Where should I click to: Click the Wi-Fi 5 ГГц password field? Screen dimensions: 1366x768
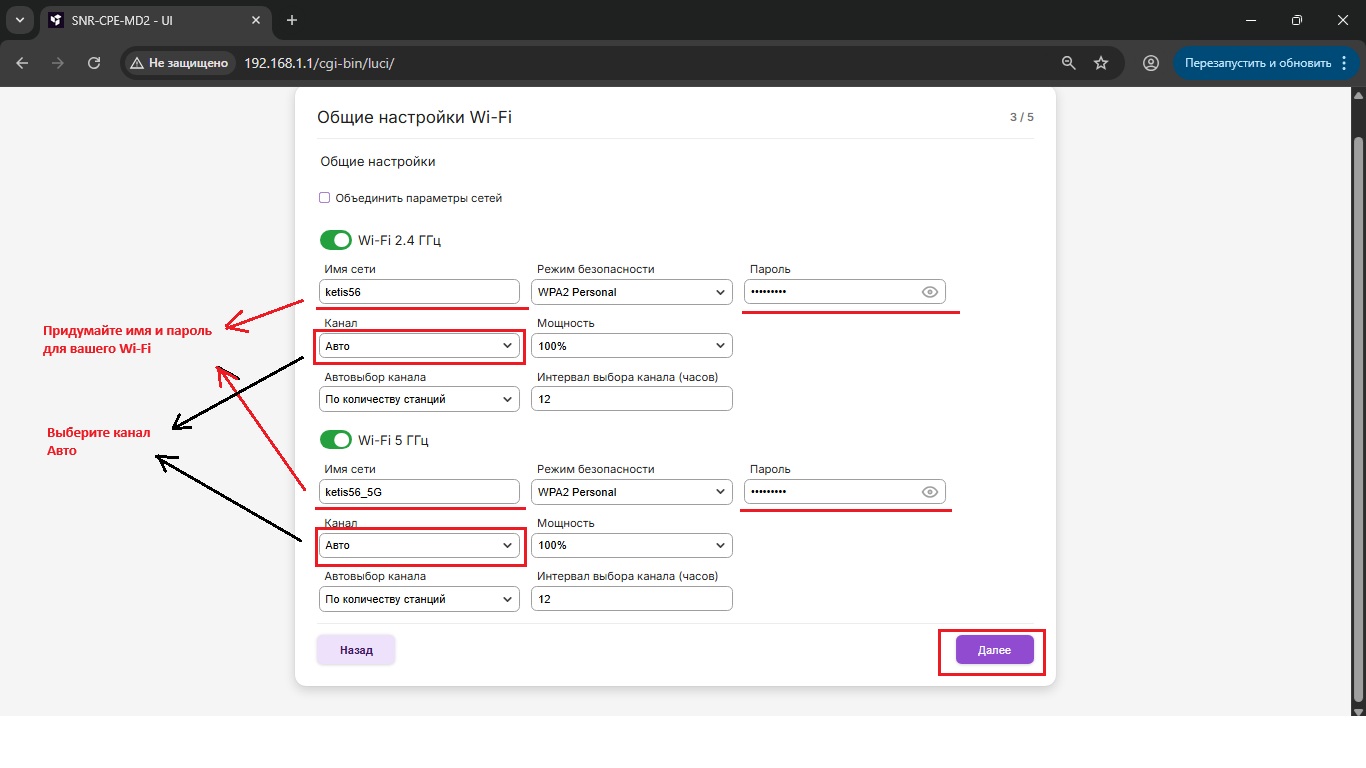tap(845, 492)
